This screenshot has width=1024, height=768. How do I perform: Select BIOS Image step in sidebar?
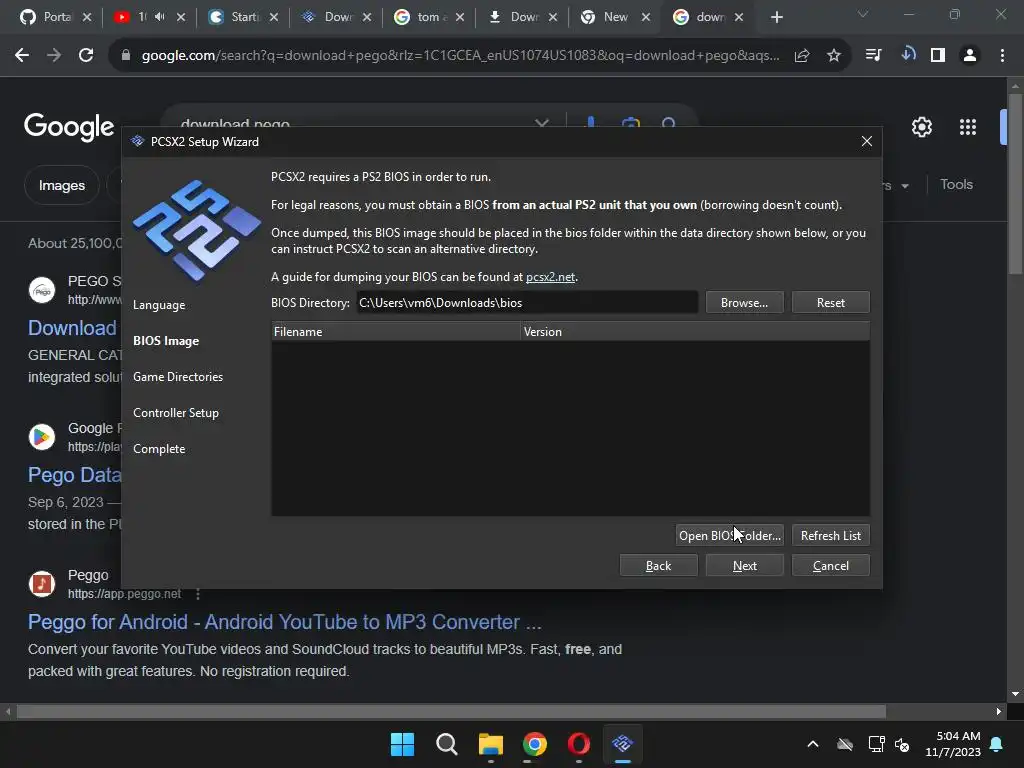point(166,341)
